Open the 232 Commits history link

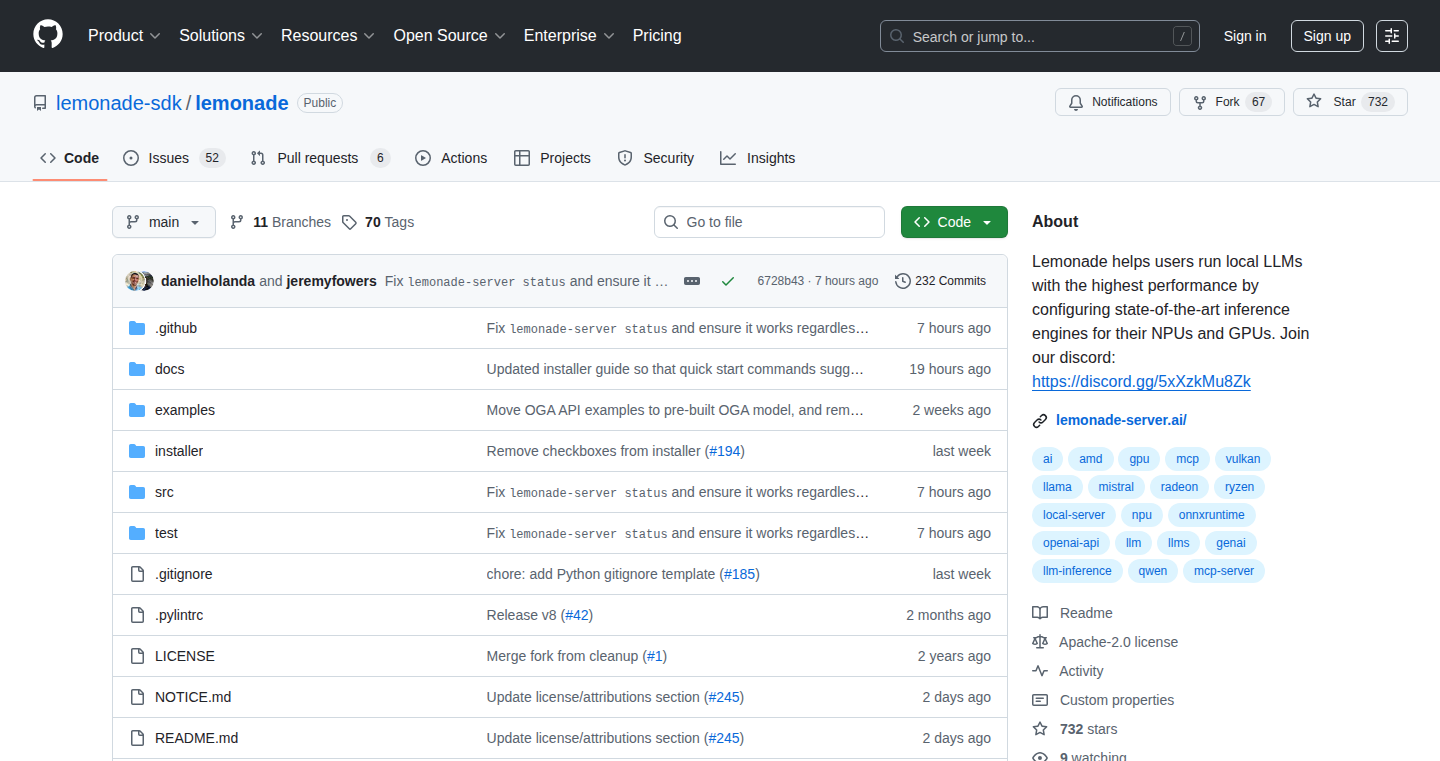[x=940, y=281]
